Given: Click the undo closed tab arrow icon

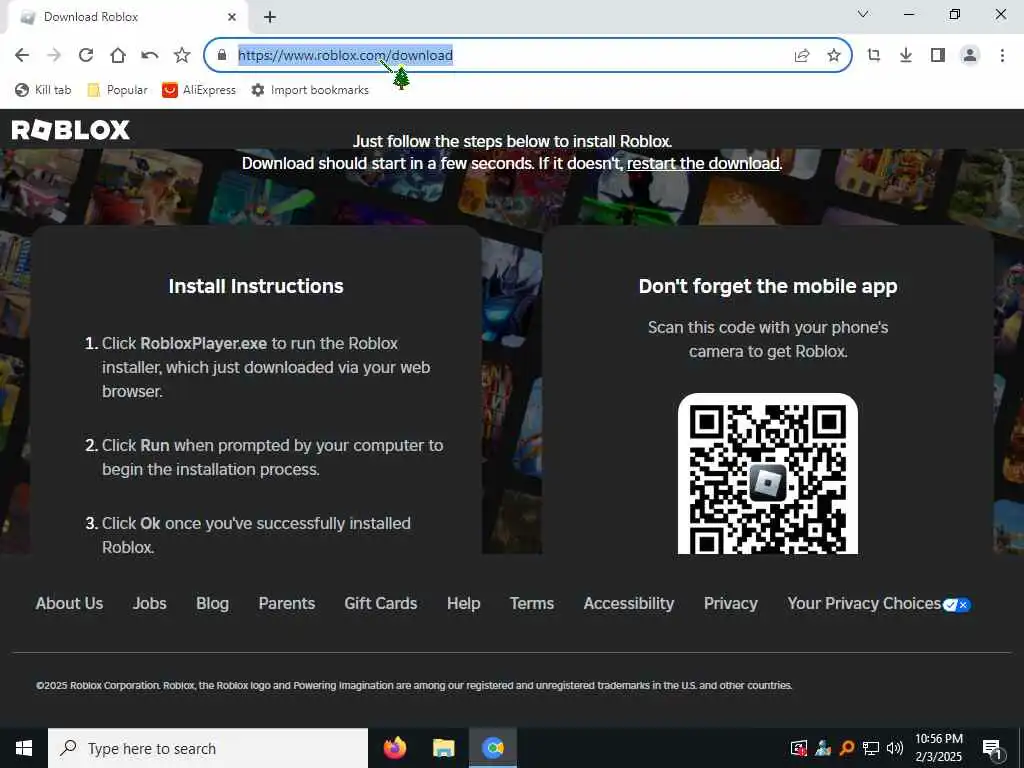Looking at the screenshot, I should click(x=150, y=56).
